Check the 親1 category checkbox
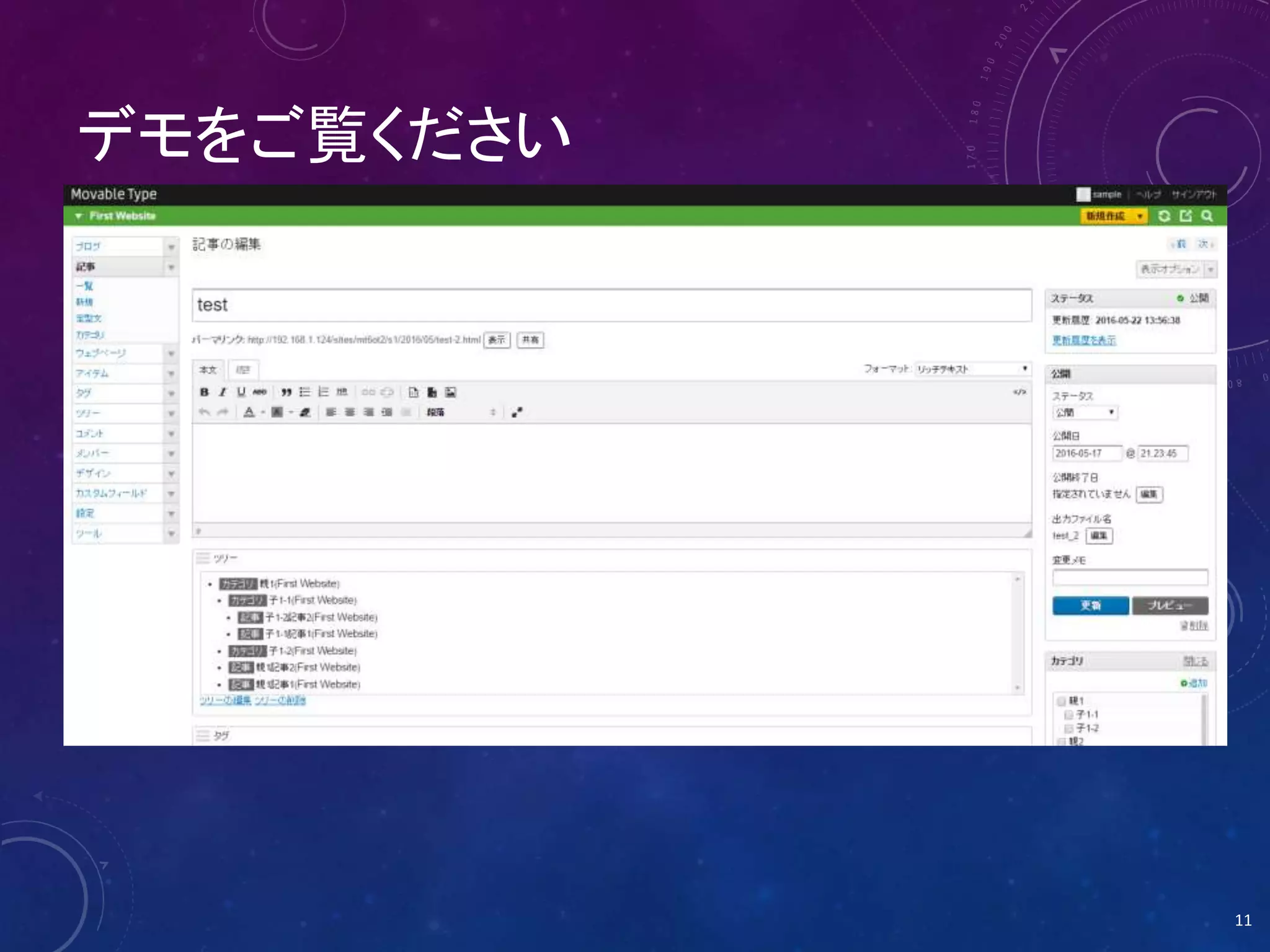Screen dimensions: 1270x952 click(x=1062, y=701)
